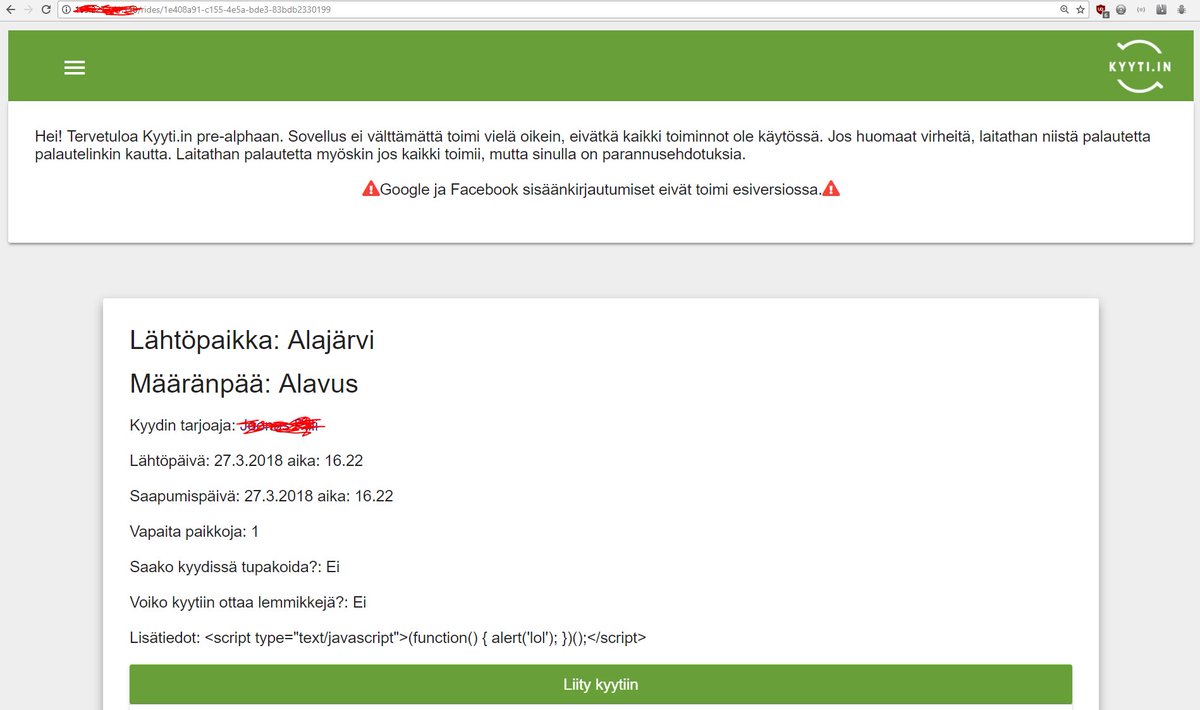Click the broadcast signal extension icon

1141,9
